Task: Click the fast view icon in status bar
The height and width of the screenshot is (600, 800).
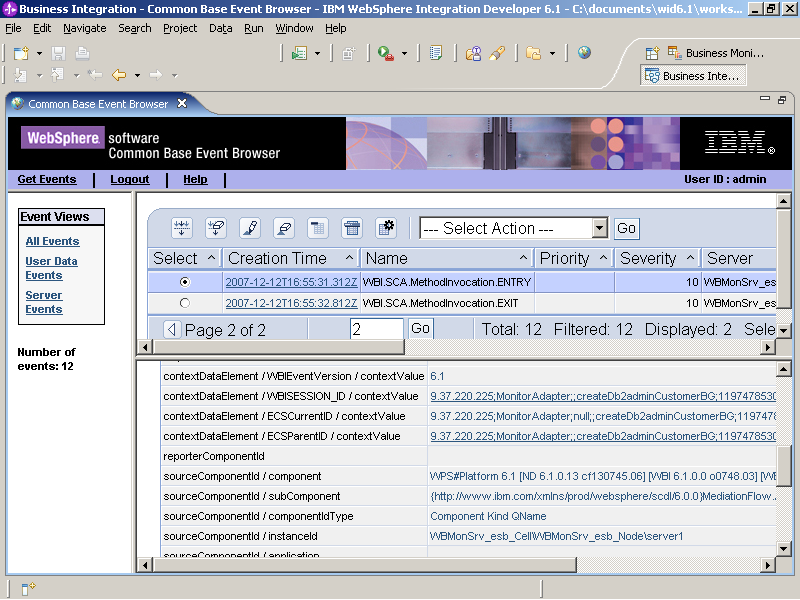Action: (x=28, y=588)
